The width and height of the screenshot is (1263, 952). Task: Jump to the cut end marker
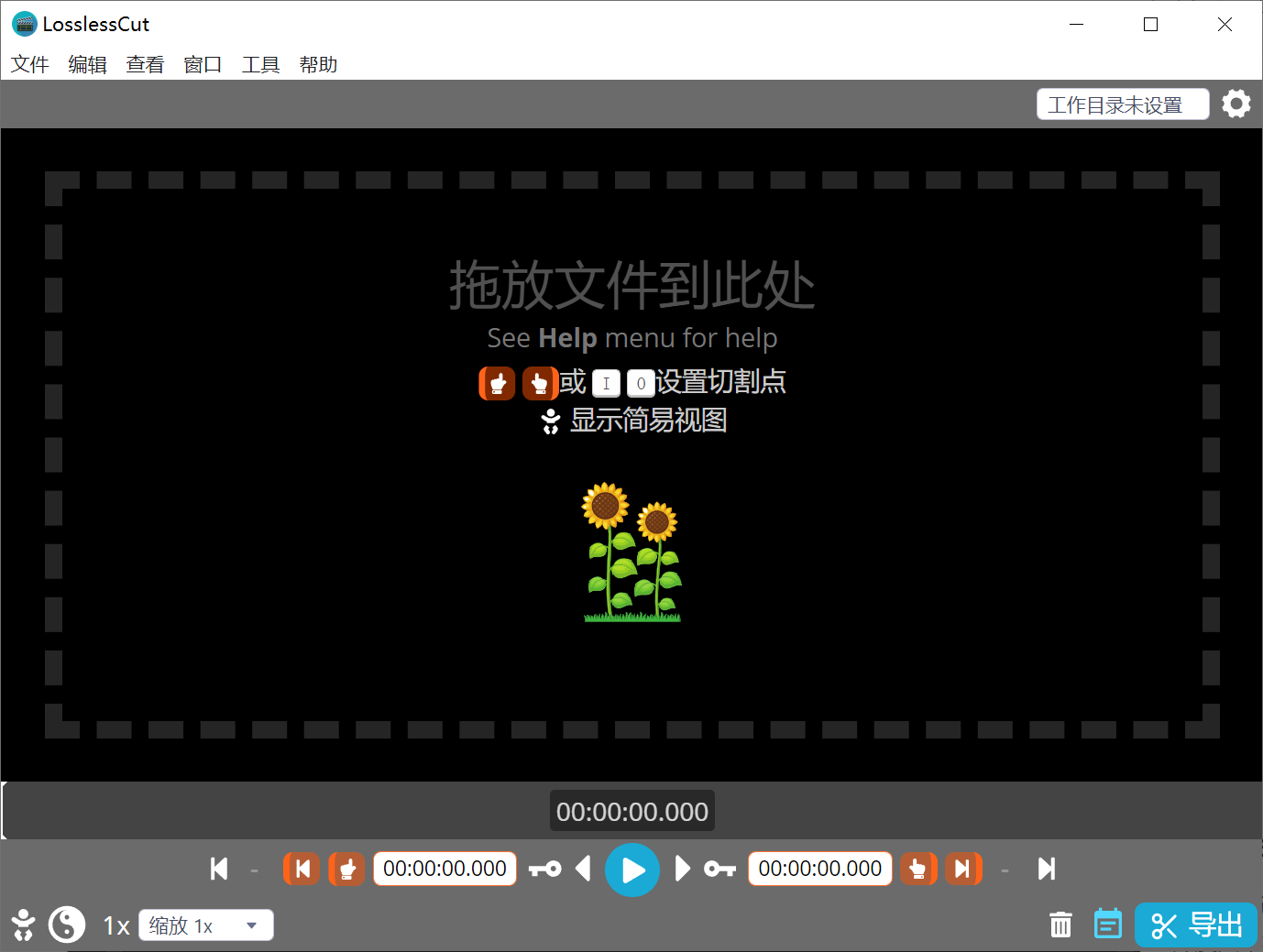962,869
